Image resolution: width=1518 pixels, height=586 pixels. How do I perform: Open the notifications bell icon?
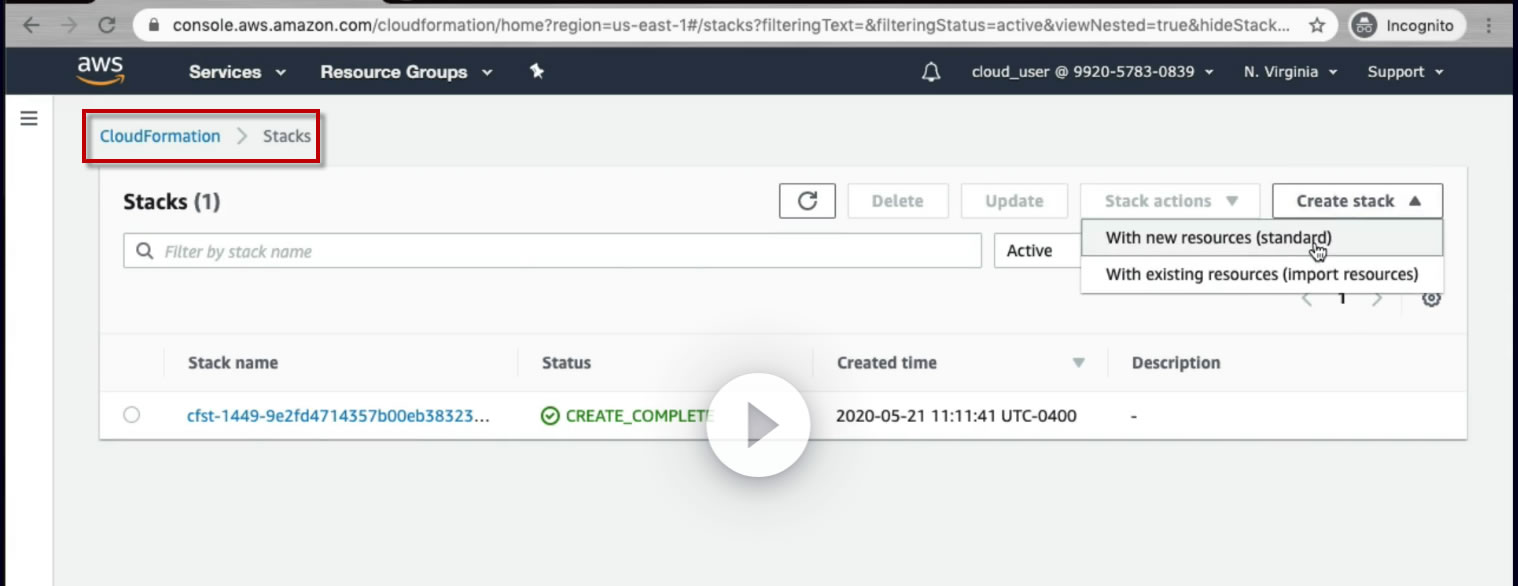click(931, 72)
